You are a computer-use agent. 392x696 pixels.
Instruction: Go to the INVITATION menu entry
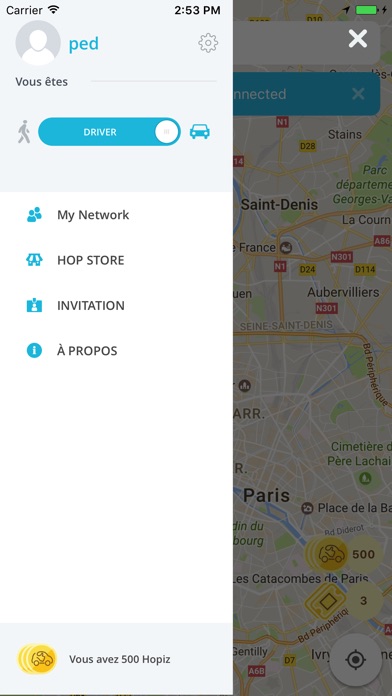click(116, 305)
